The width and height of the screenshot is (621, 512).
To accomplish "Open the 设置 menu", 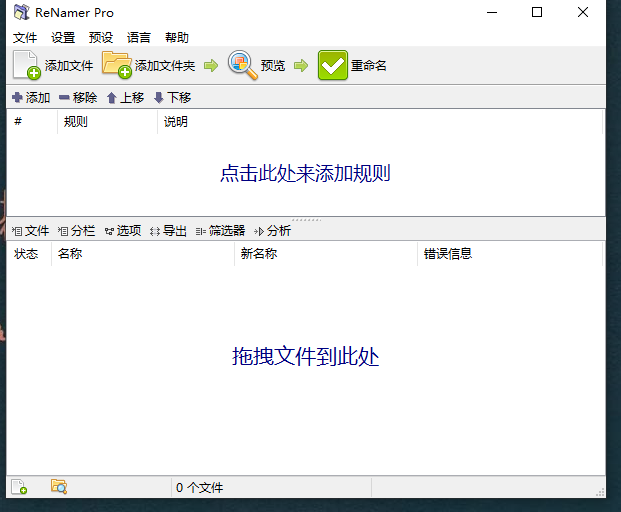I will 63,38.
